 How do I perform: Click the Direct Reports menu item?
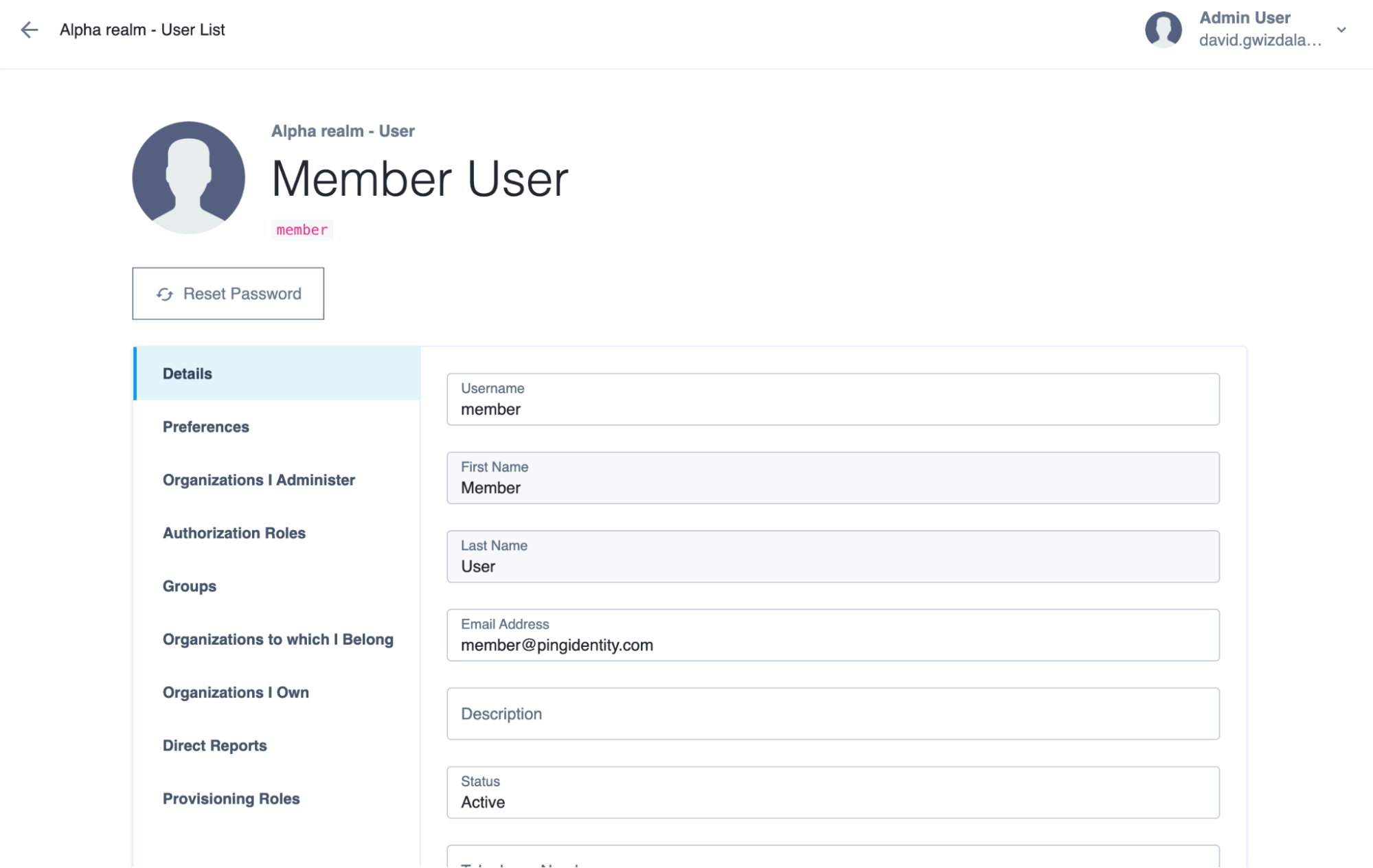[215, 745]
